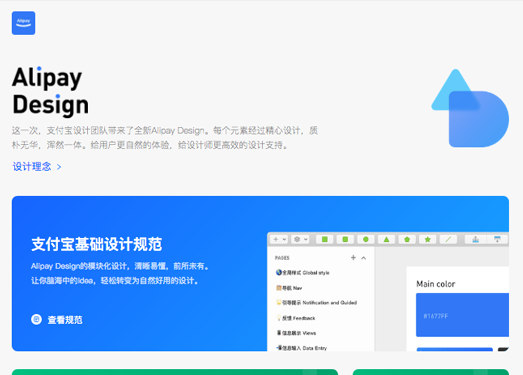The width and height of the screenshot is (523, 375).
Task: Click the #1677FF main color swatch
Action: click(x=462, y=315)
